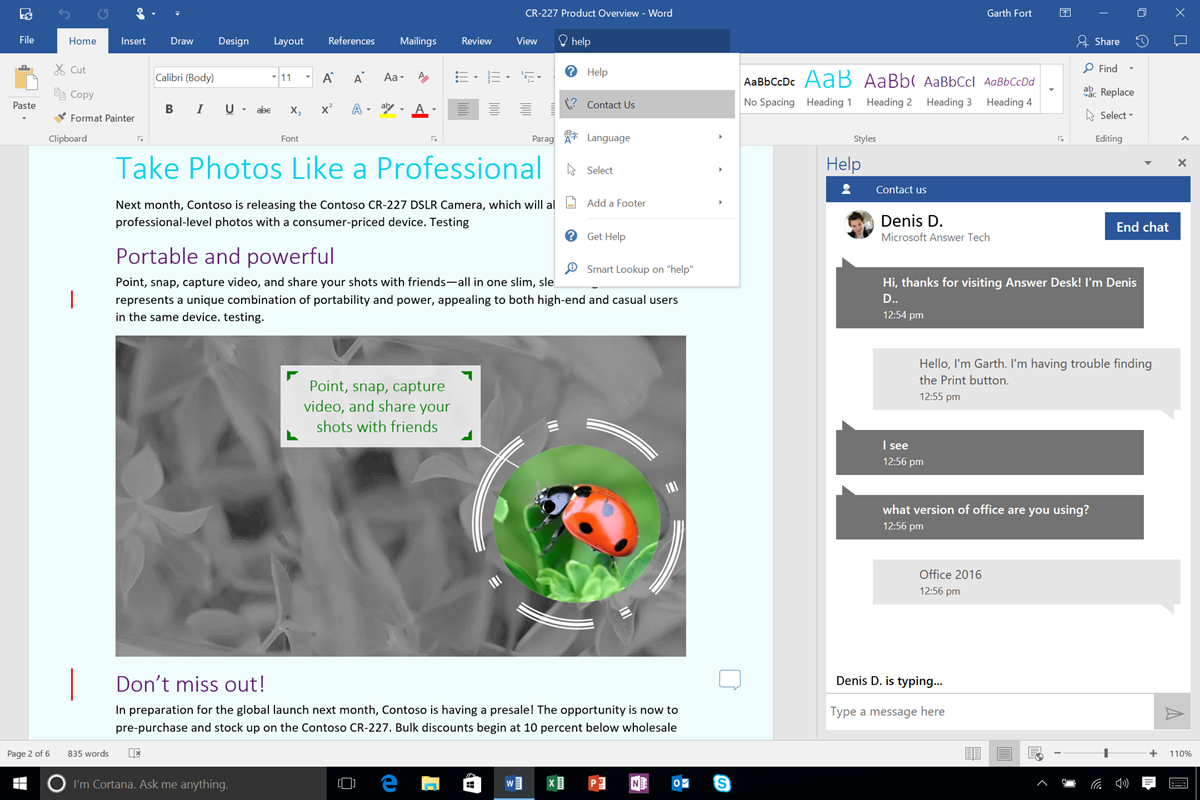Switch to the Mailings ribbon tab
The image size is (1200, 800).
point(417,41)
